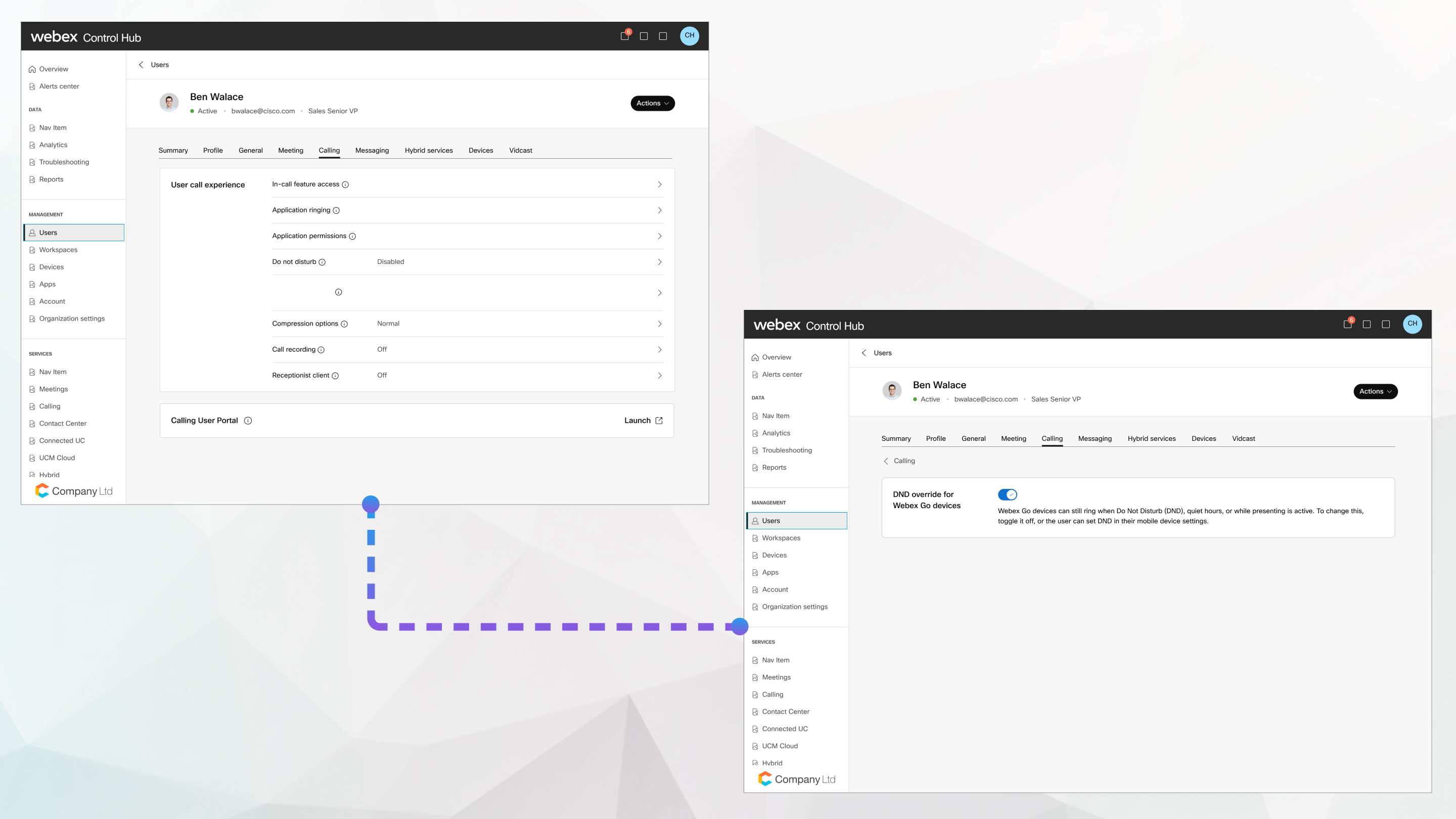The width and height of the screenshot is (1456, 819).
Task: Open Analytics in right window sidebar
Action: click(x=776, y=433)
